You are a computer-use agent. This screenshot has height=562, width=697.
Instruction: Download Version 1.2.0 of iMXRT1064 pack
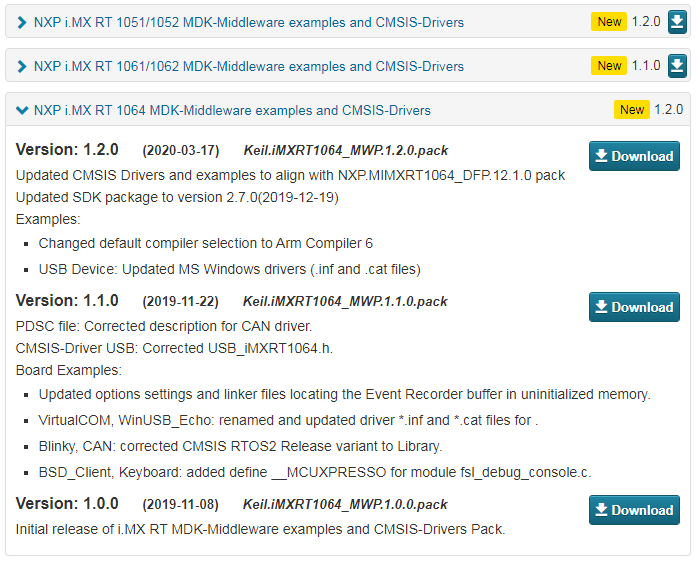[x=634, y=156]
